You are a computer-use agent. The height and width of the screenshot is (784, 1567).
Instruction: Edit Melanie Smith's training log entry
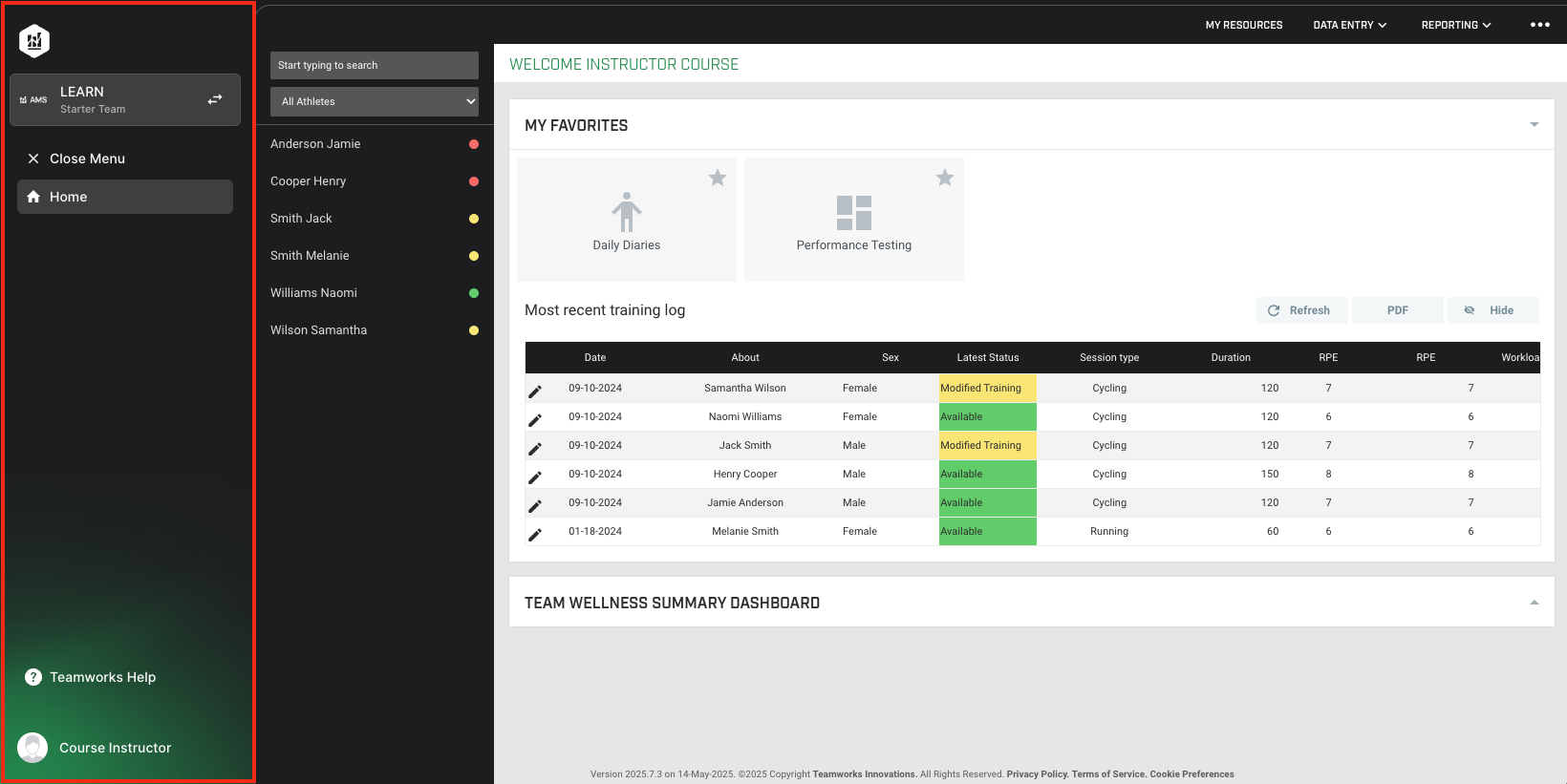[x=535, y=534]
